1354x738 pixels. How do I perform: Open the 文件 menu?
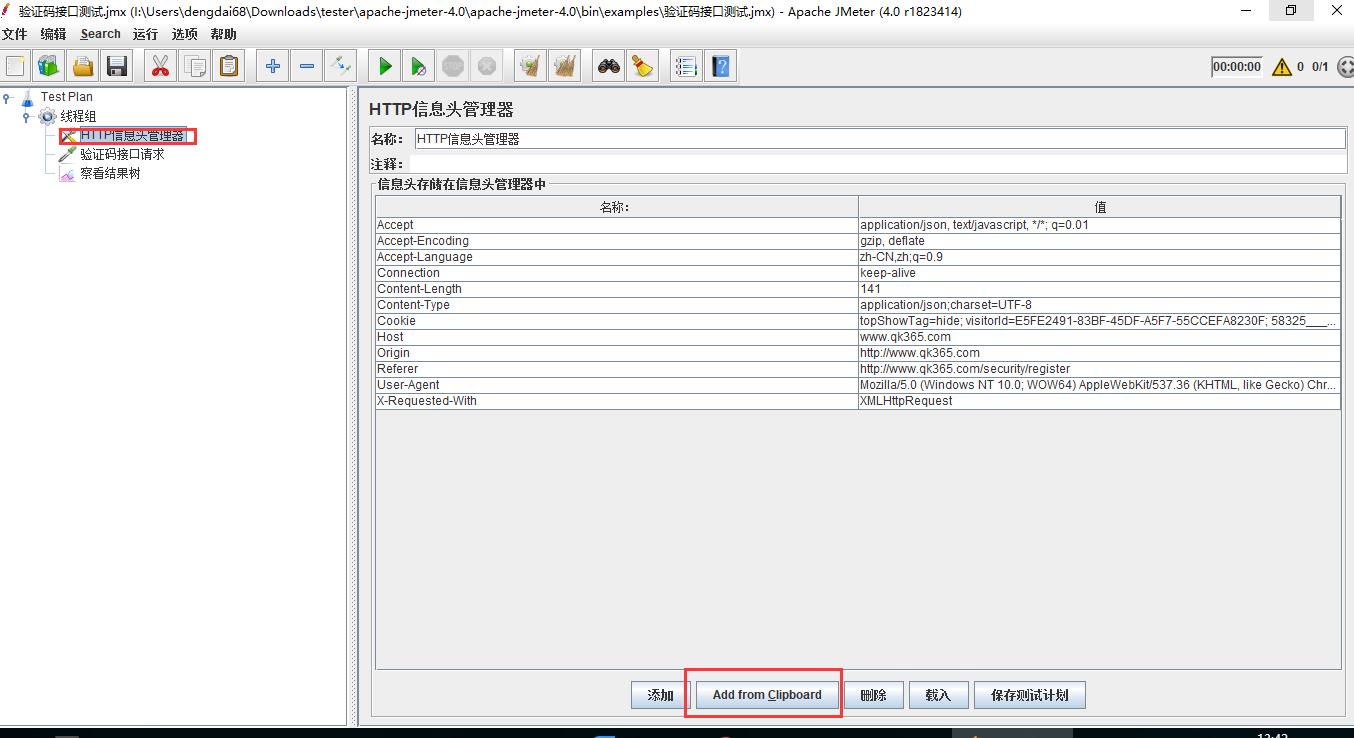(x=14, y=34)
